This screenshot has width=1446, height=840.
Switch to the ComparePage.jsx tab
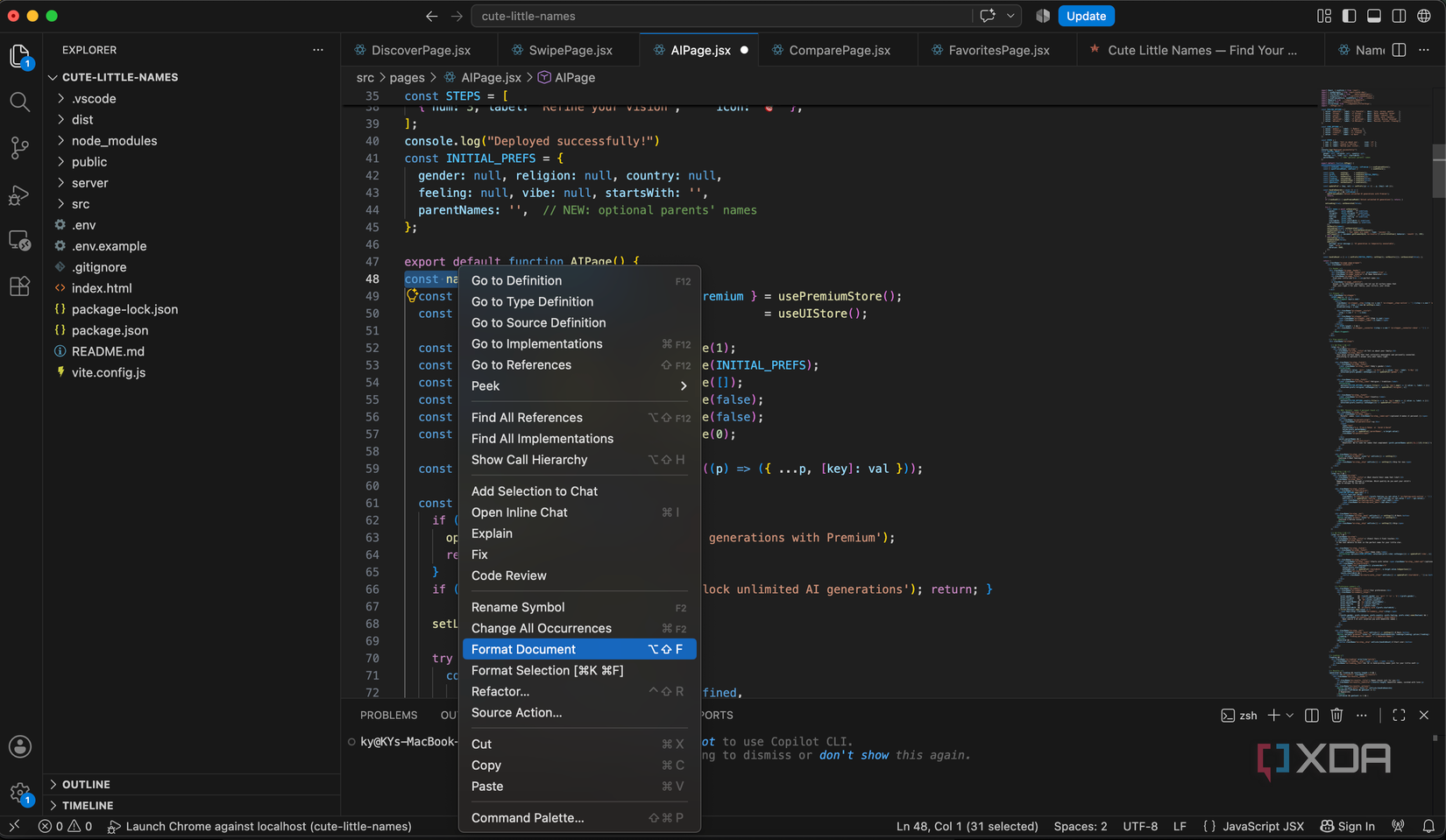(840, 50)
